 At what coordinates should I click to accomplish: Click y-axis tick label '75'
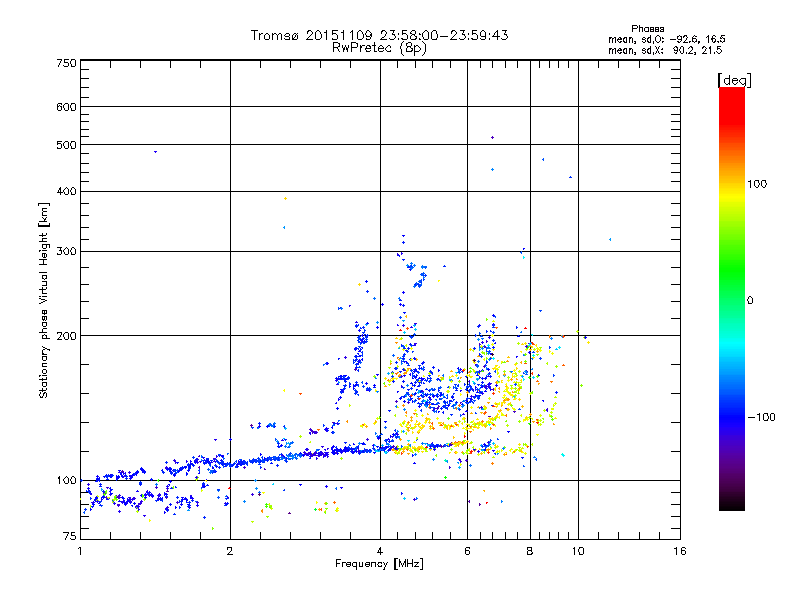click(x=70, y=536)
